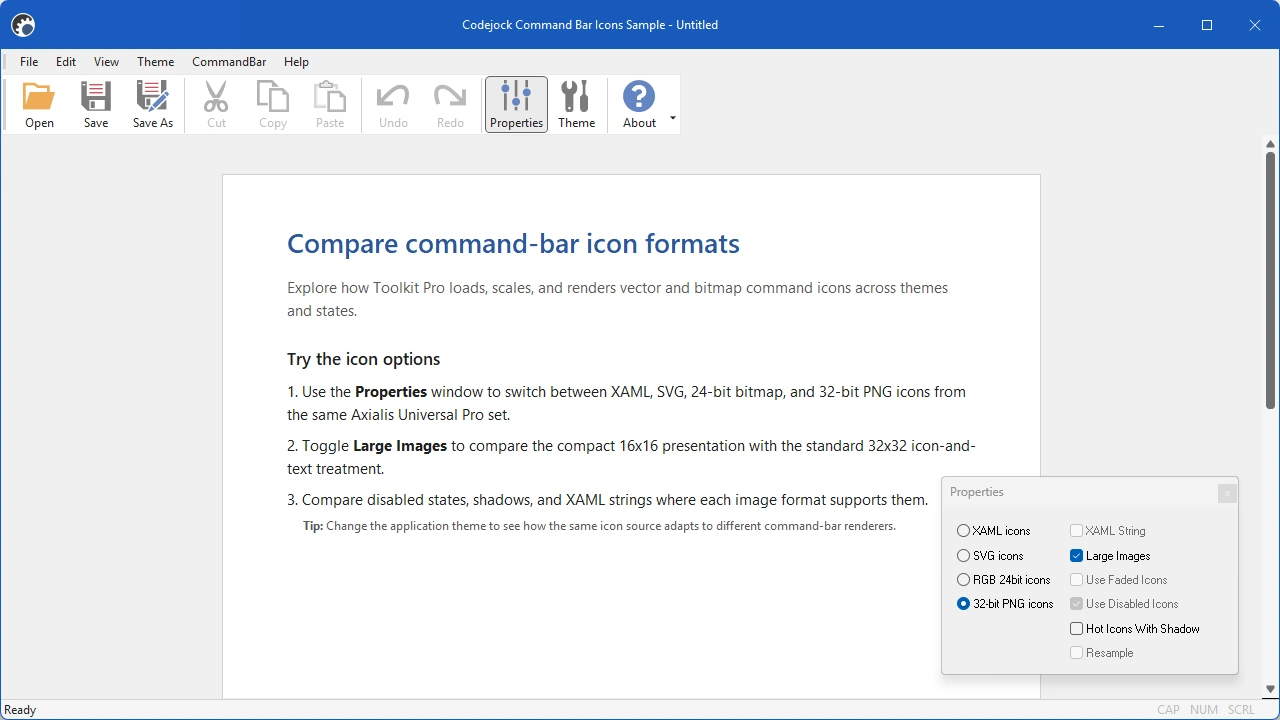Click the "Compare command-bar icon formats" heading

tap(513, 243)
